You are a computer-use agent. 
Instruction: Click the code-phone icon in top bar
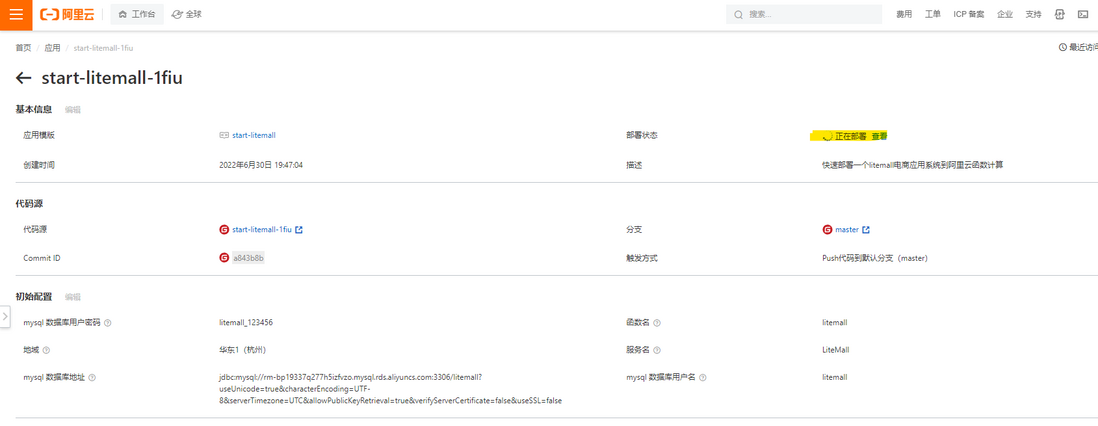(1059, 15)
